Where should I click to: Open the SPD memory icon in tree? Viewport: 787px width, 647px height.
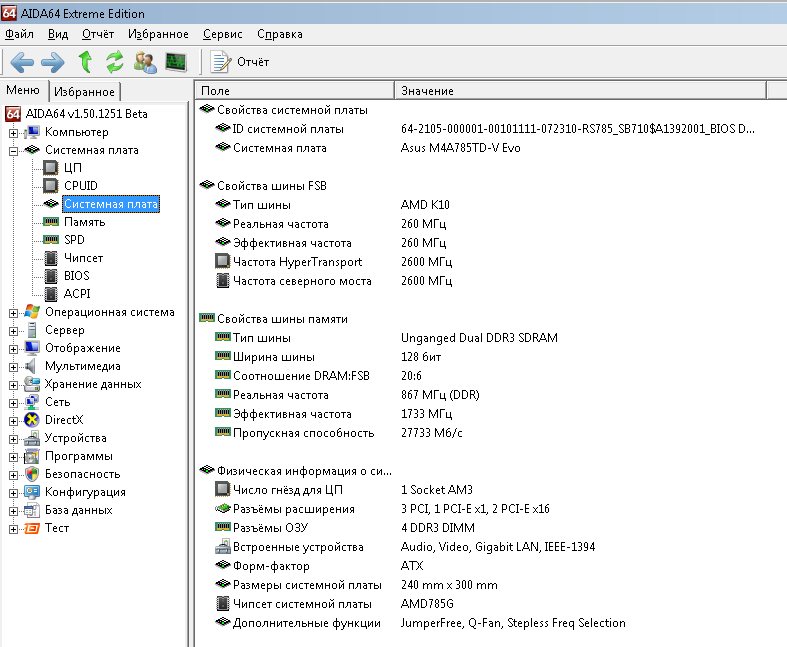point(51,239)
